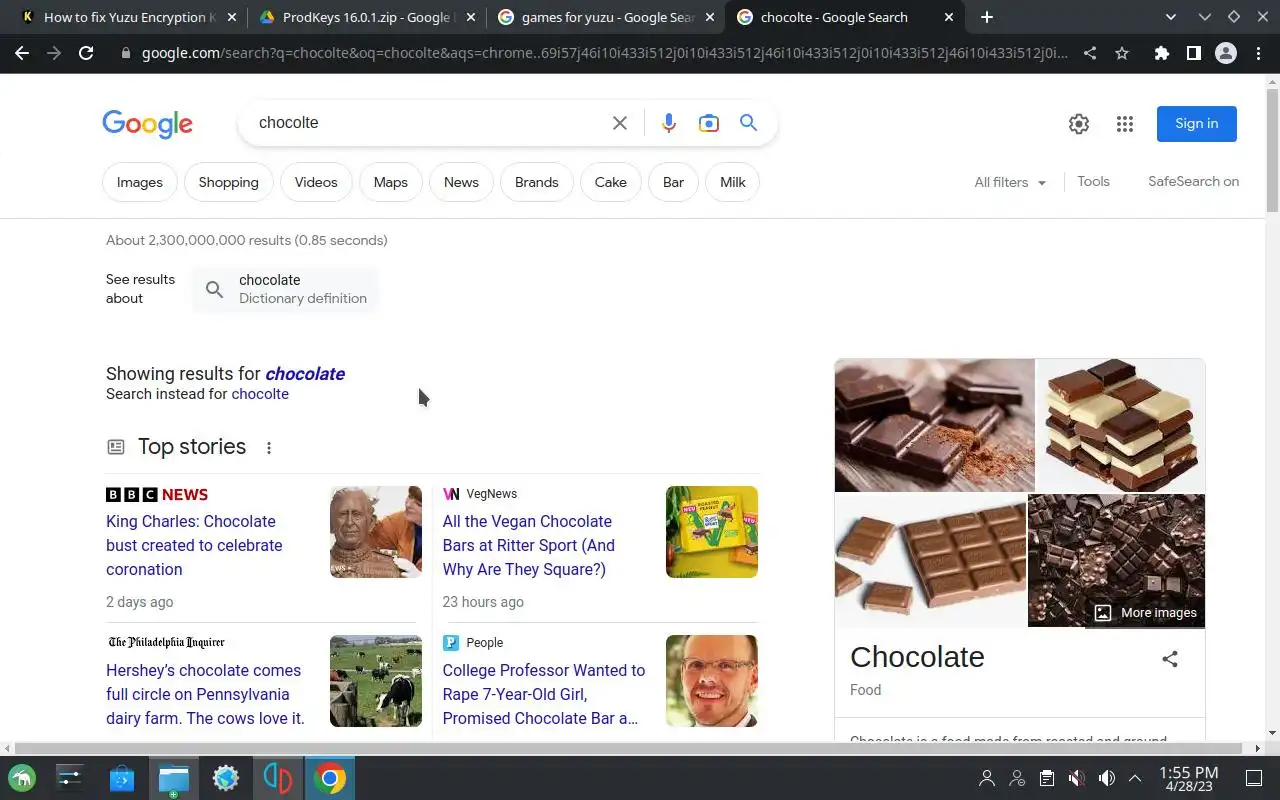Screen dimensions: 1280x800
Task: Click the corrected chocolate link
Action: [x=305, y=374]
